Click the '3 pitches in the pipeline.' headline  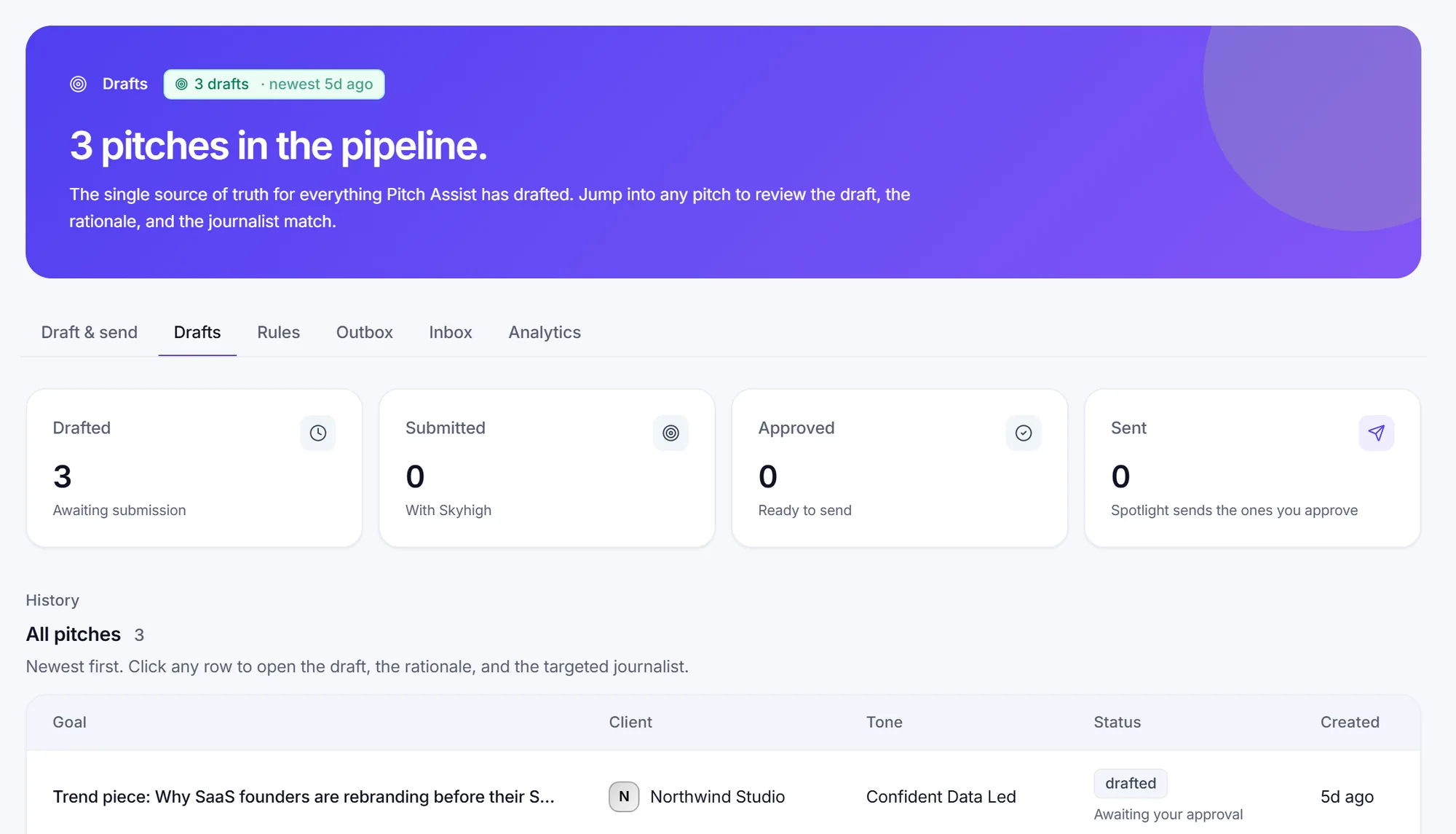(x=278, y=146)
